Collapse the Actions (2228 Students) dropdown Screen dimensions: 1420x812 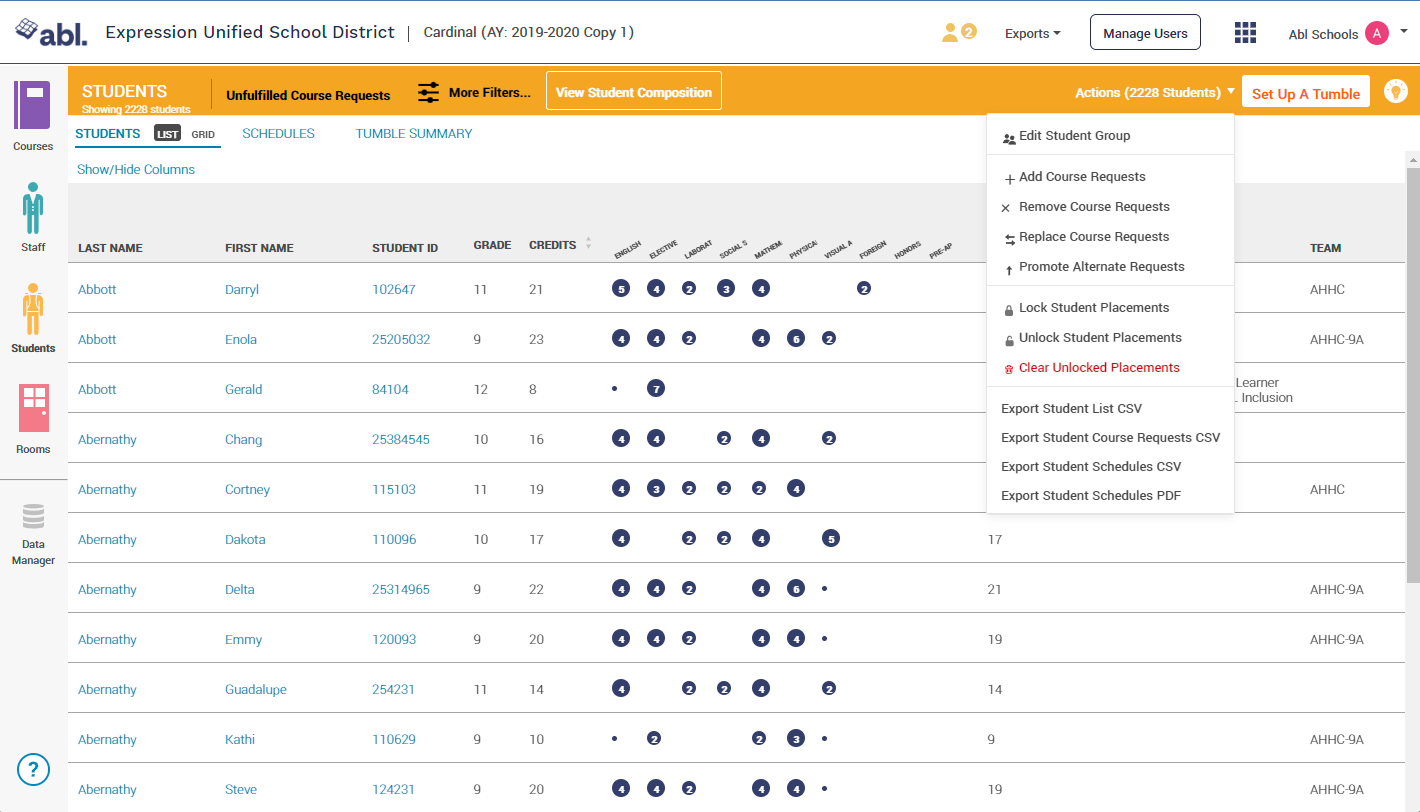[x=1154, y=93]
